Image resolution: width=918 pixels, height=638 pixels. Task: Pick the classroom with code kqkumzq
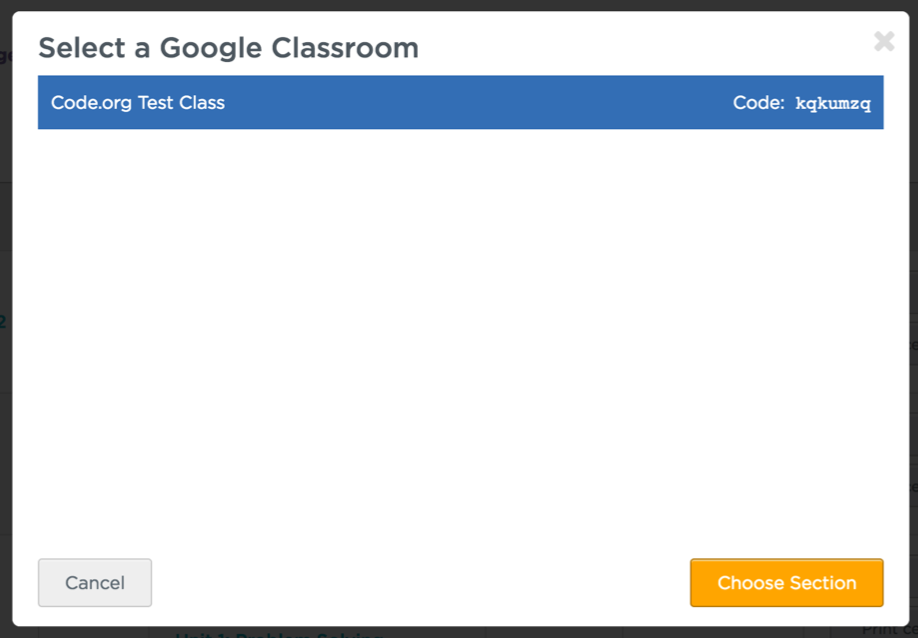[460, 103]
